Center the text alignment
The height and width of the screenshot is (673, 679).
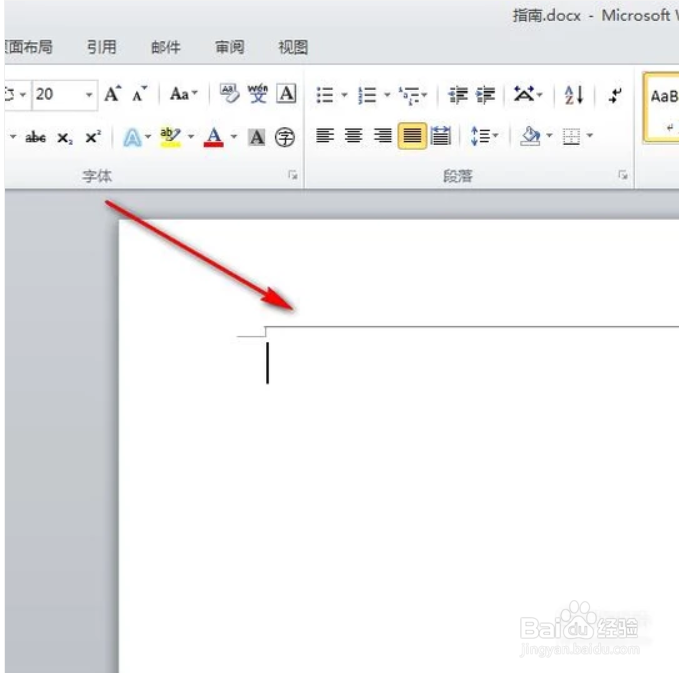click(353, 136)
